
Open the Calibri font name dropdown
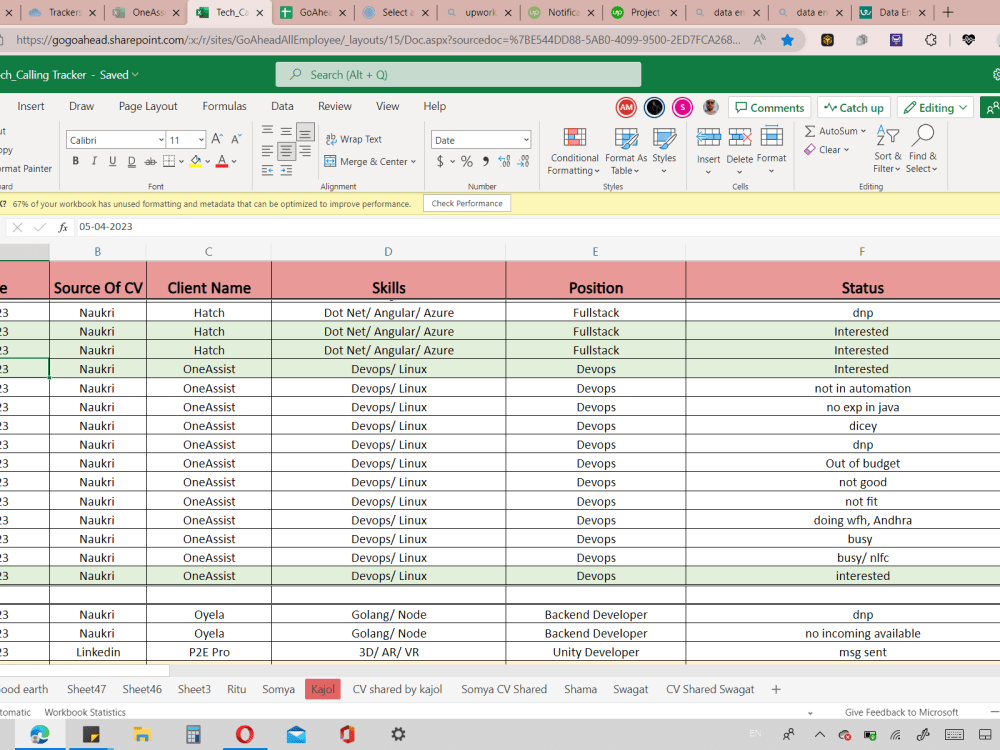click(x=161, y=140)
